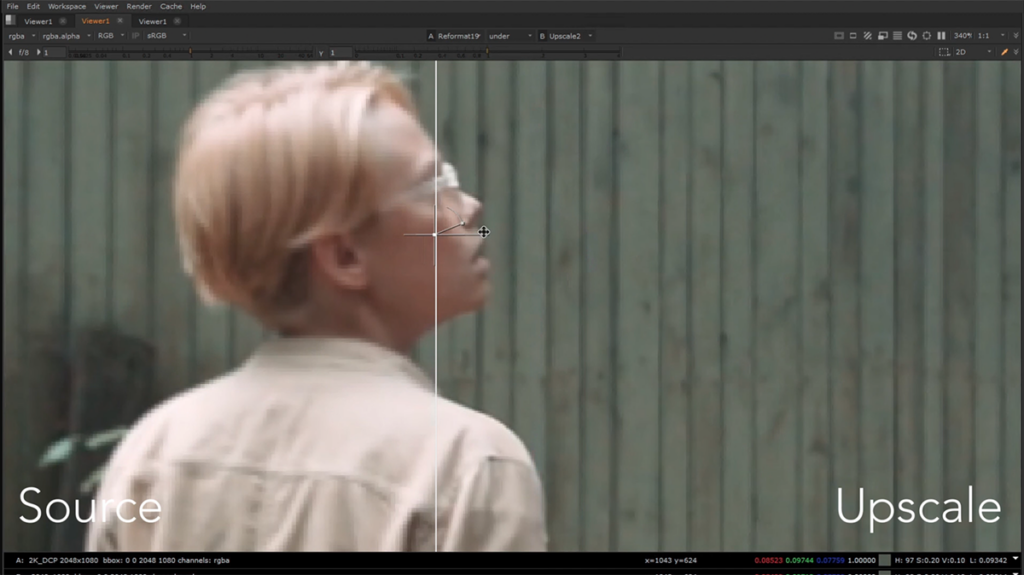1024x575 pixels.
Task: Click the Y gamma toggle button
Action: 321,53
